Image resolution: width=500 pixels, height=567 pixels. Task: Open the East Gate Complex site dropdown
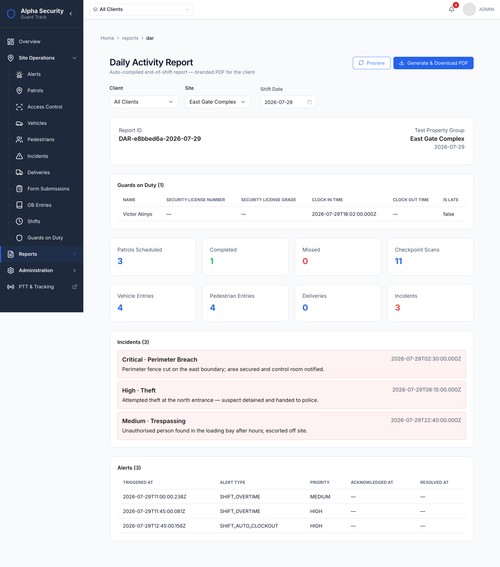coord(217,102)
